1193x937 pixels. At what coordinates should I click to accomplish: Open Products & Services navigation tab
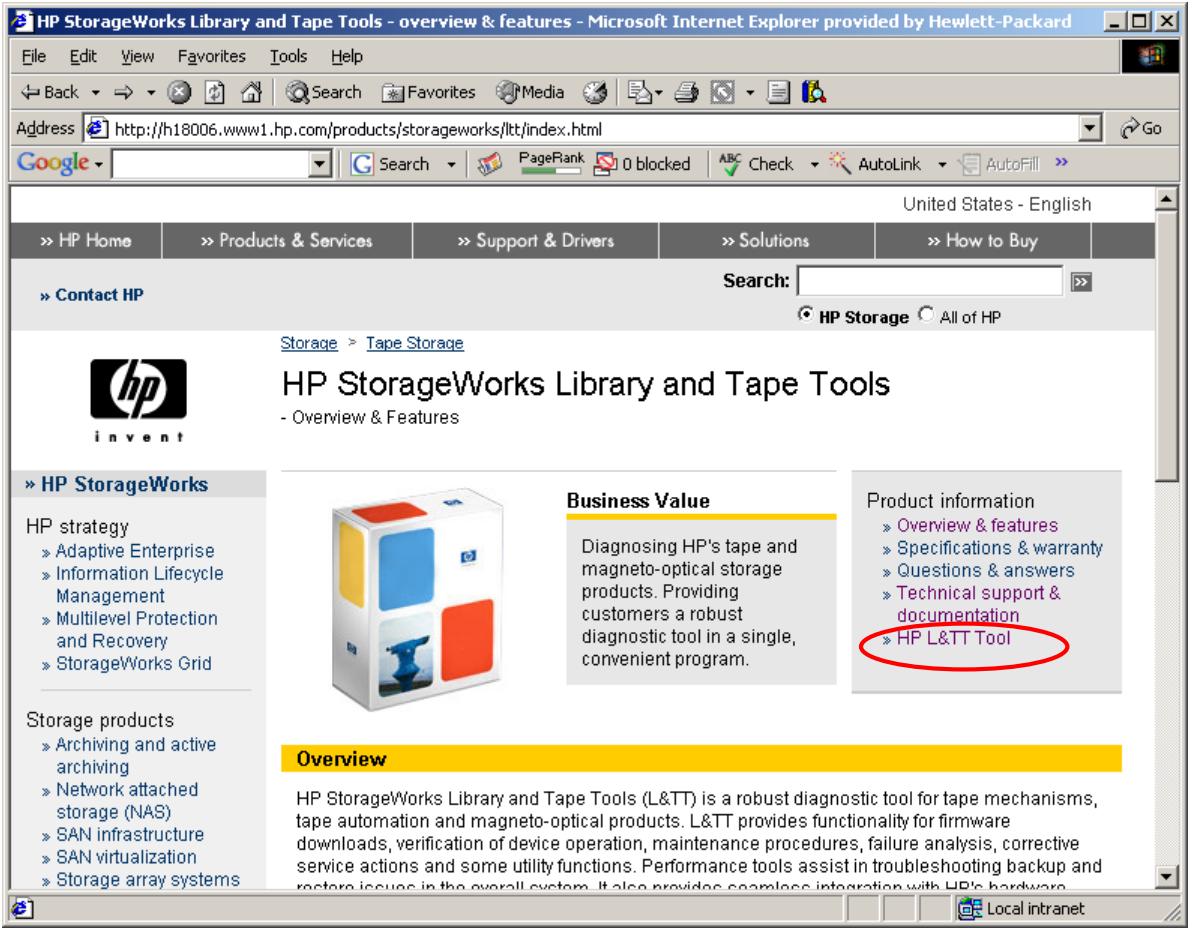tap(287, 241)
